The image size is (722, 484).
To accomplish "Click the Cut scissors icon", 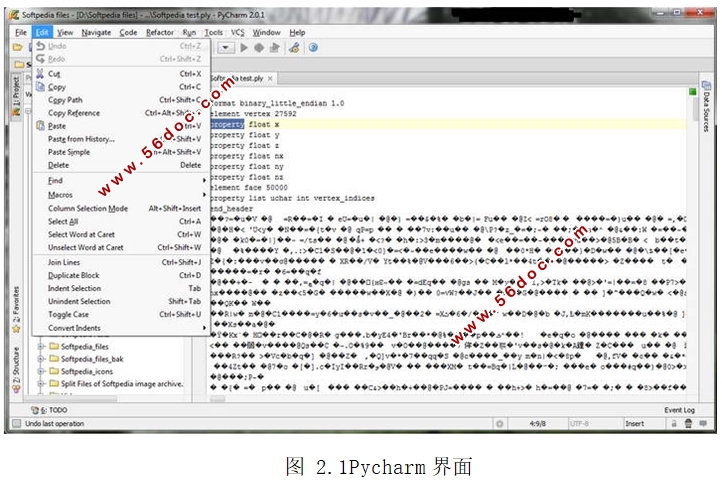I will coord(41,74).
